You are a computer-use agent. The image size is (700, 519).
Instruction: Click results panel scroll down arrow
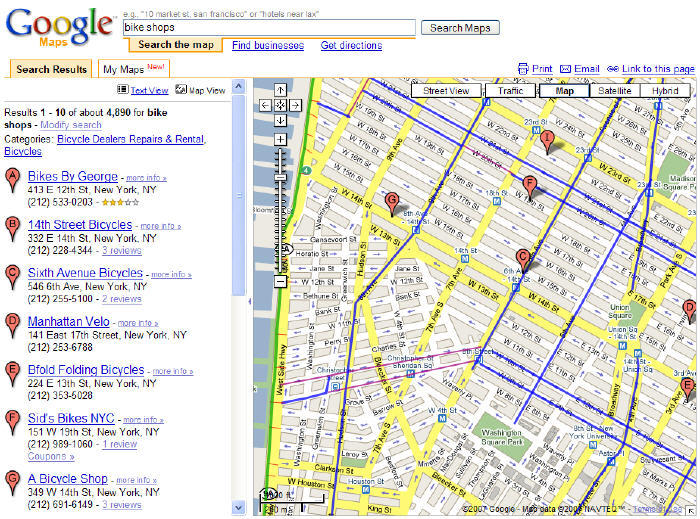point(239,507)
